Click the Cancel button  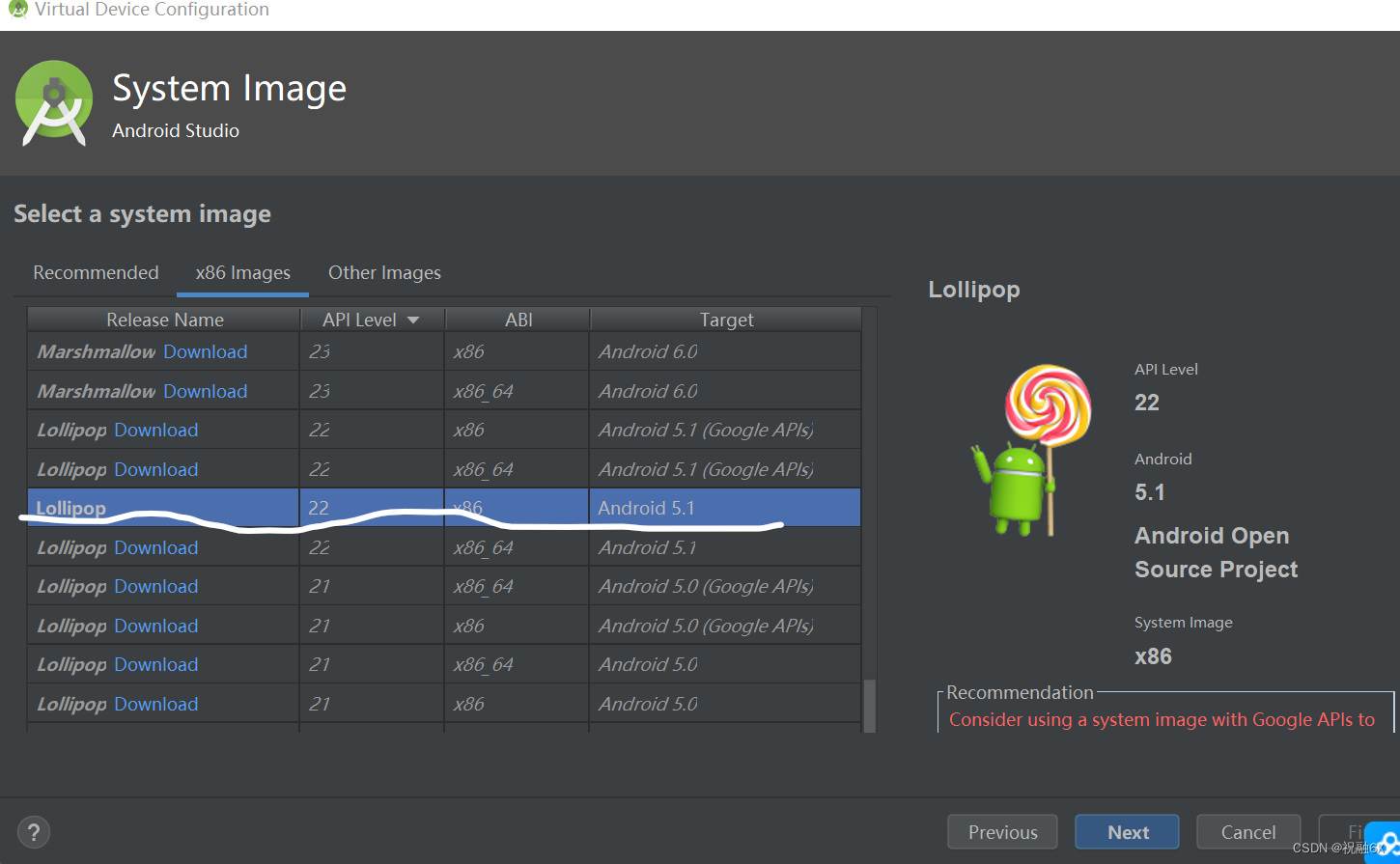pos(1248,832)
